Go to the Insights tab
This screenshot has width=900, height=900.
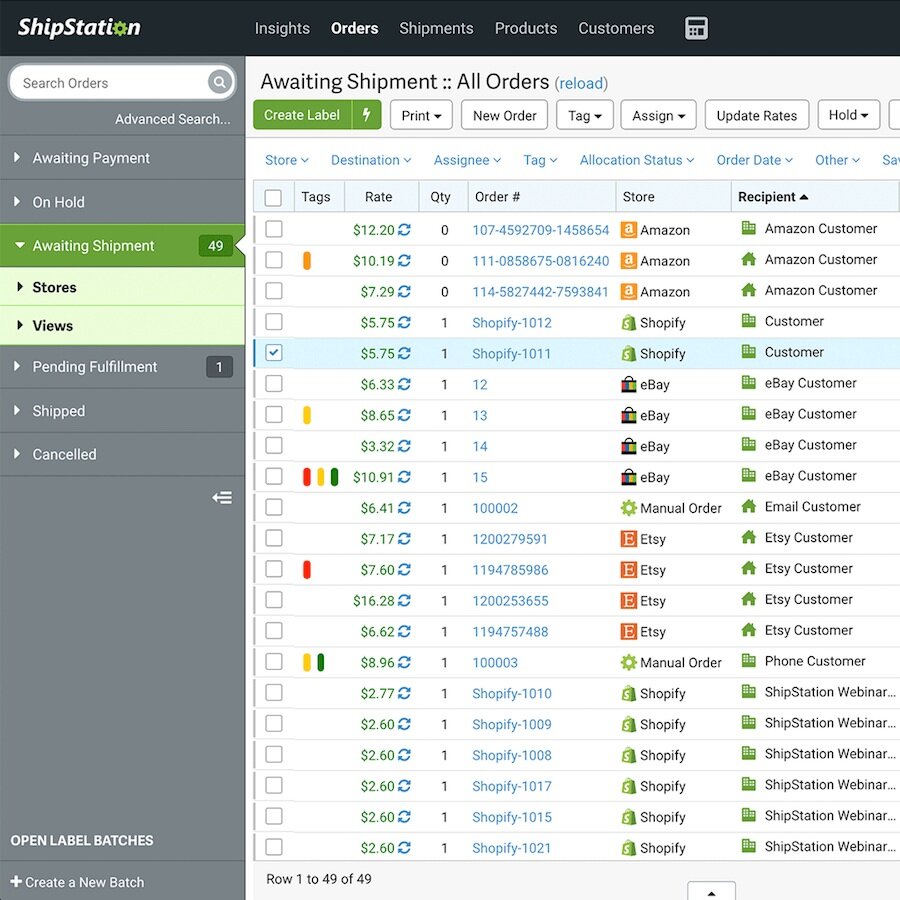click(x=282, y=28)
